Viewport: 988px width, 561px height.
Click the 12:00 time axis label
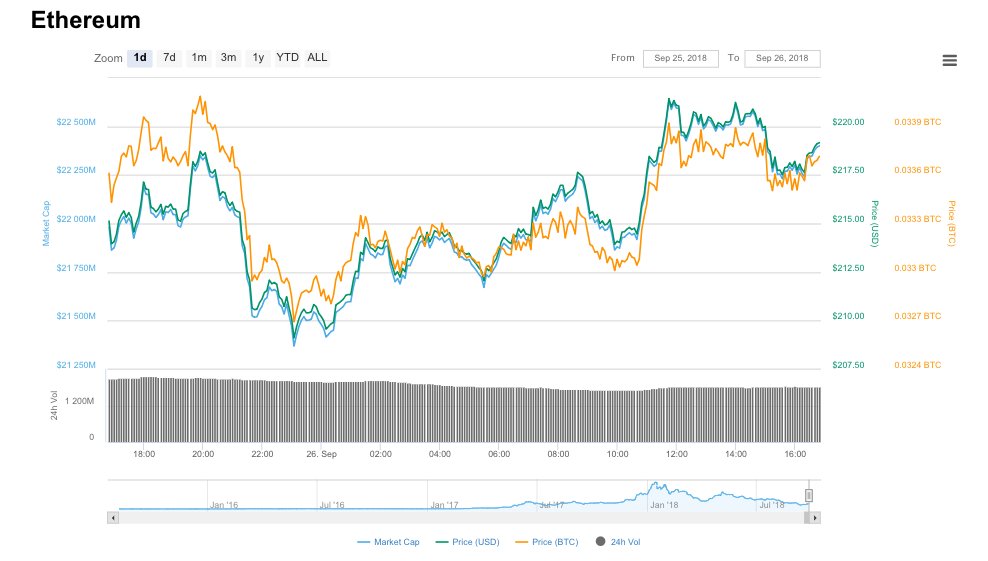tap(677, 454)
